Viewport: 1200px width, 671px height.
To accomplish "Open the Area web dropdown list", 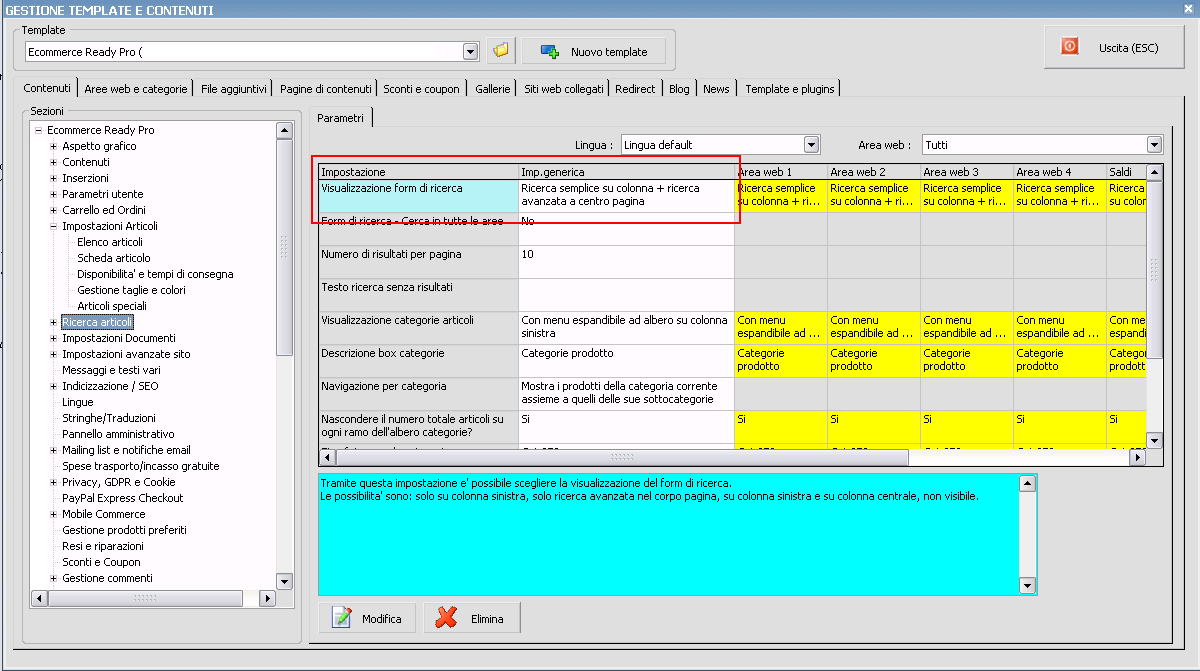I will click(1154, 145).
